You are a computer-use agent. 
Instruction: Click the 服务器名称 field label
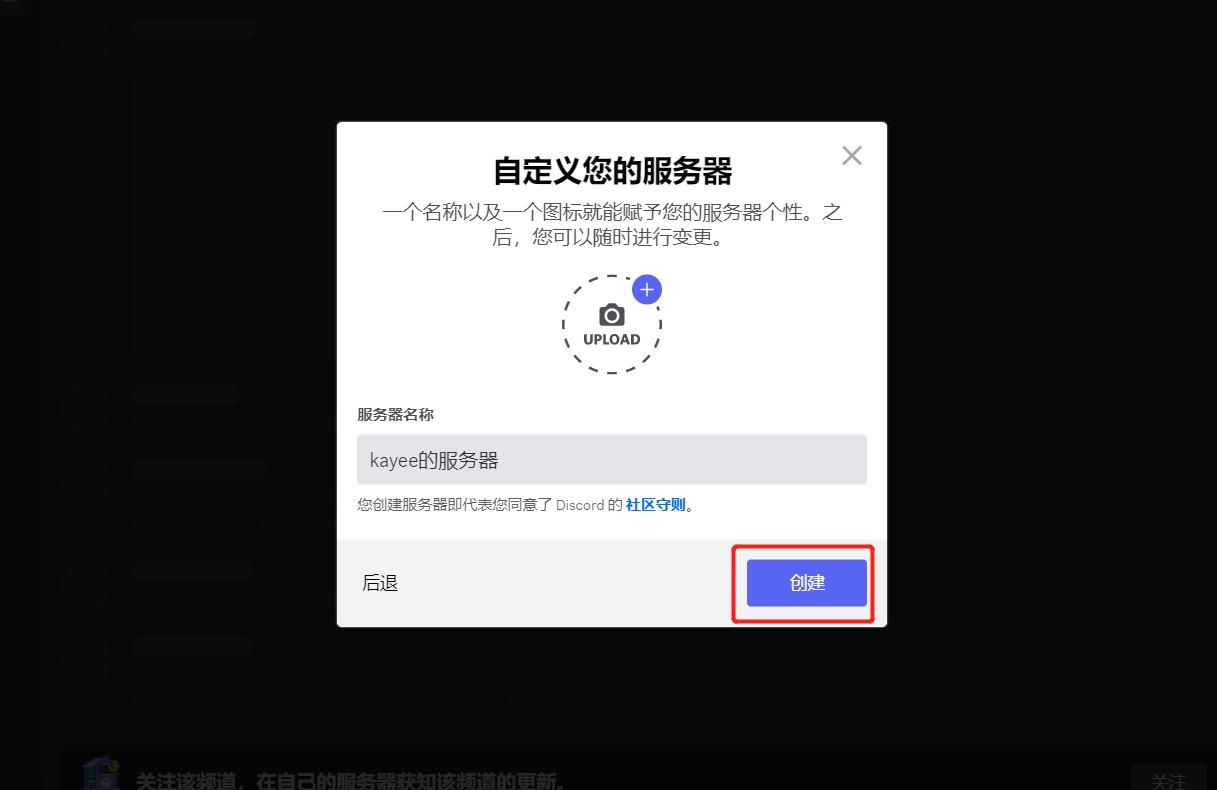[396, 414]
